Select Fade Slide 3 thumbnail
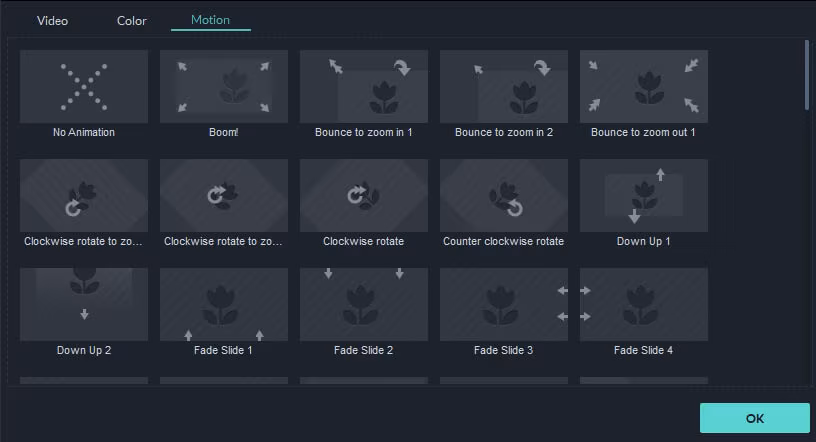Screen dimensions: 816x442 (504, 305)
